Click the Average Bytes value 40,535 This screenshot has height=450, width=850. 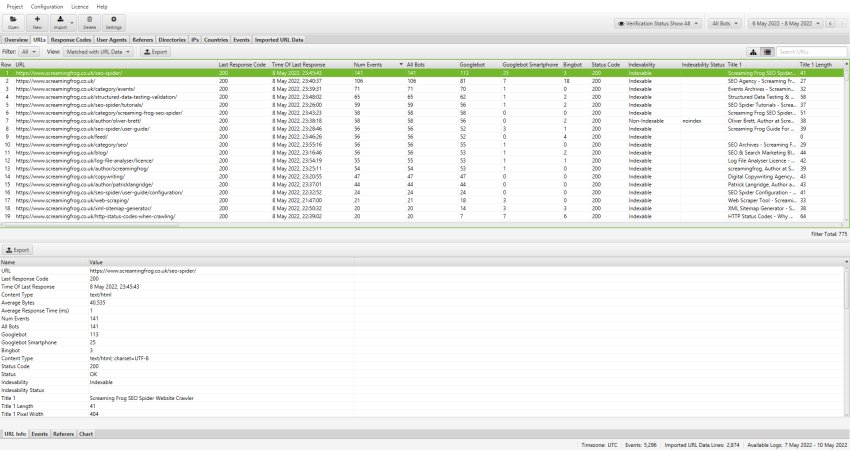point(98,303)
